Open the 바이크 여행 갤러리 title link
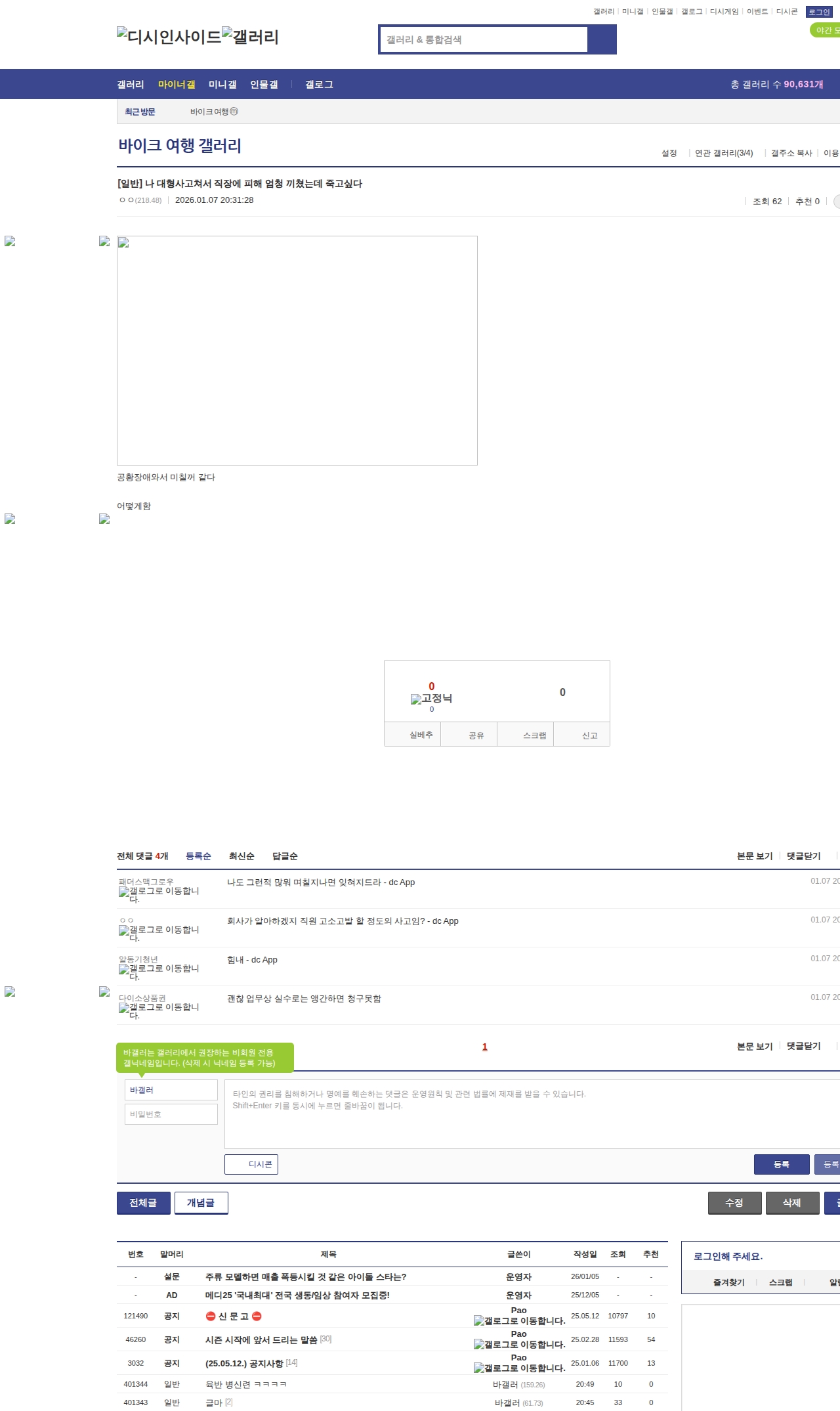The image size is (840, 1411). [180, 146]
